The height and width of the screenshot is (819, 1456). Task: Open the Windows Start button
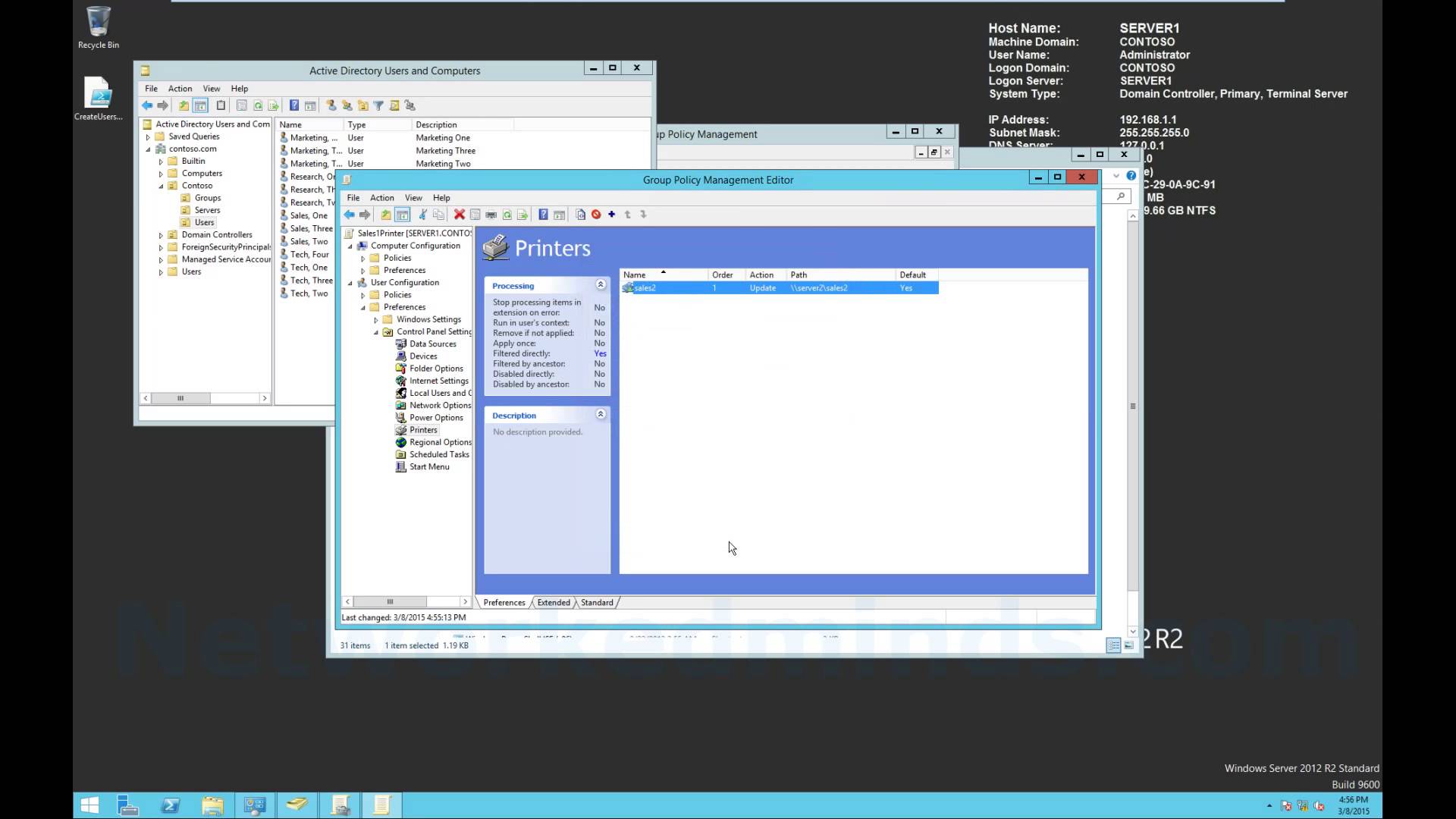click(89, 805)
